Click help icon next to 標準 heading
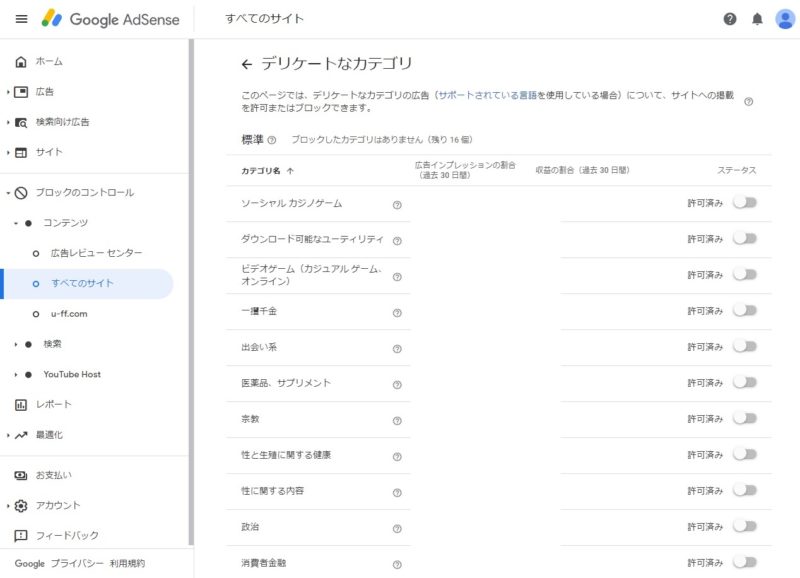 272,140
